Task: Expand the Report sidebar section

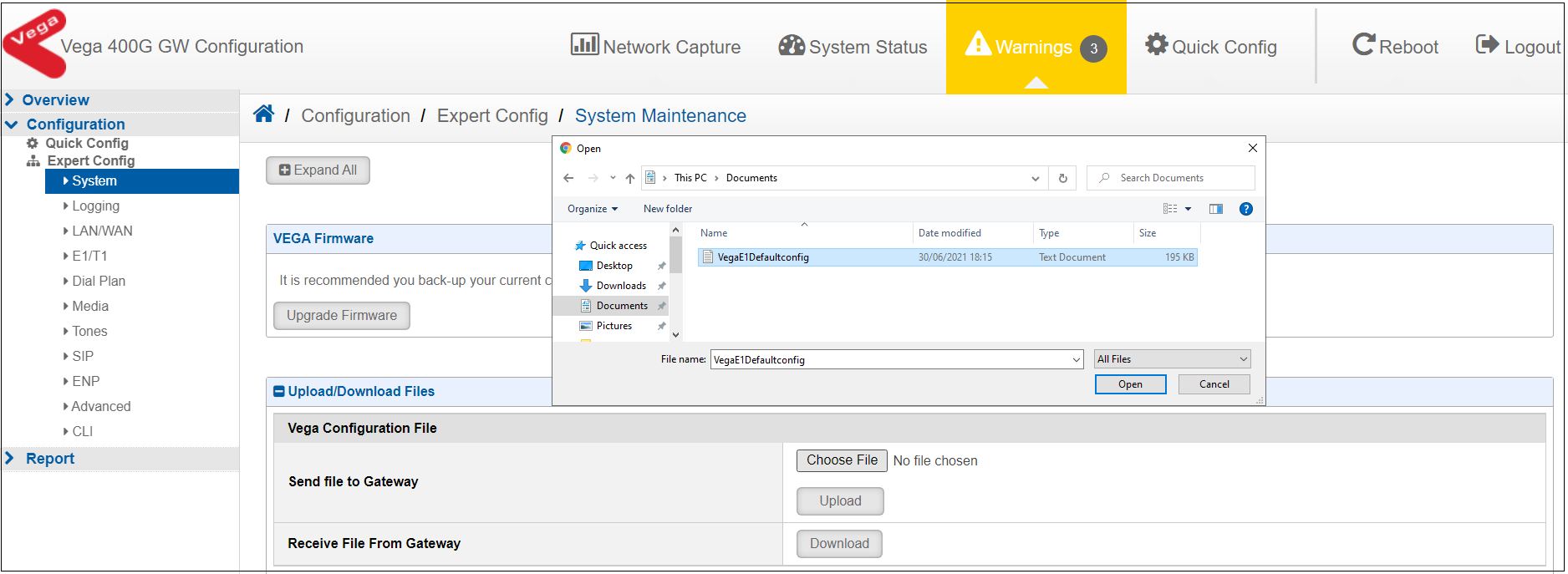Action: [x=10, y=458]
